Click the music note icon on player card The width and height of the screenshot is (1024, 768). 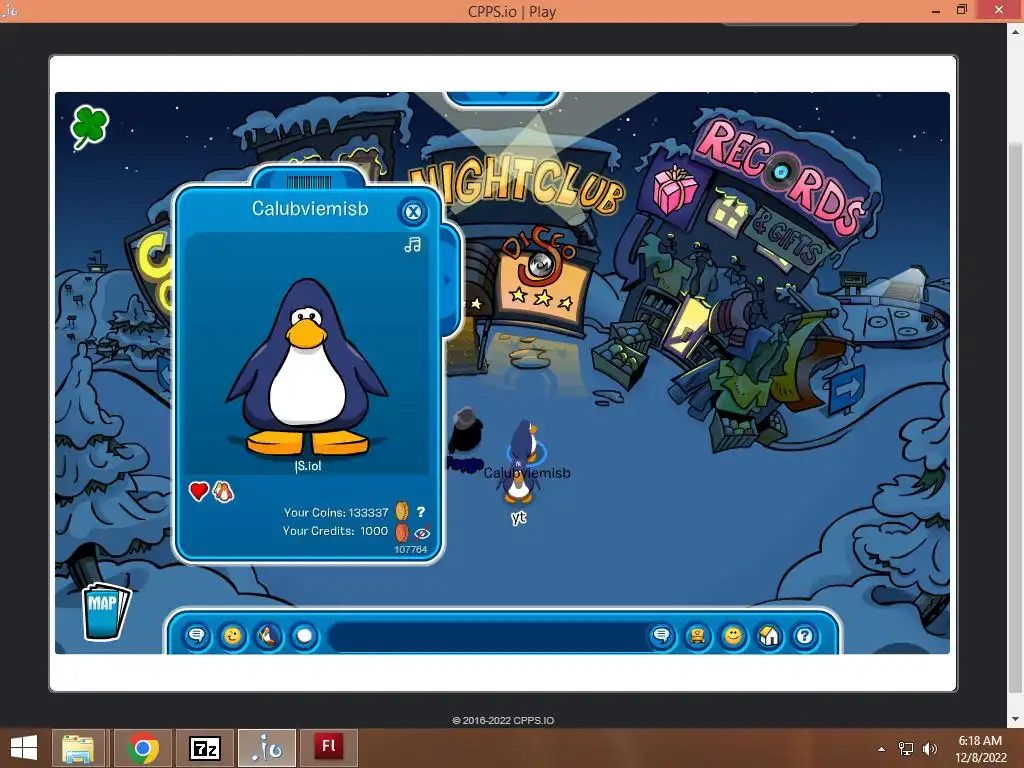tap(413, 245)
